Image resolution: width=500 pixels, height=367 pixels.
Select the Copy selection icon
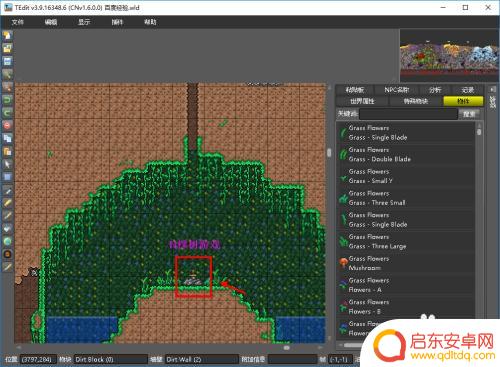click(x=7, y=139)
